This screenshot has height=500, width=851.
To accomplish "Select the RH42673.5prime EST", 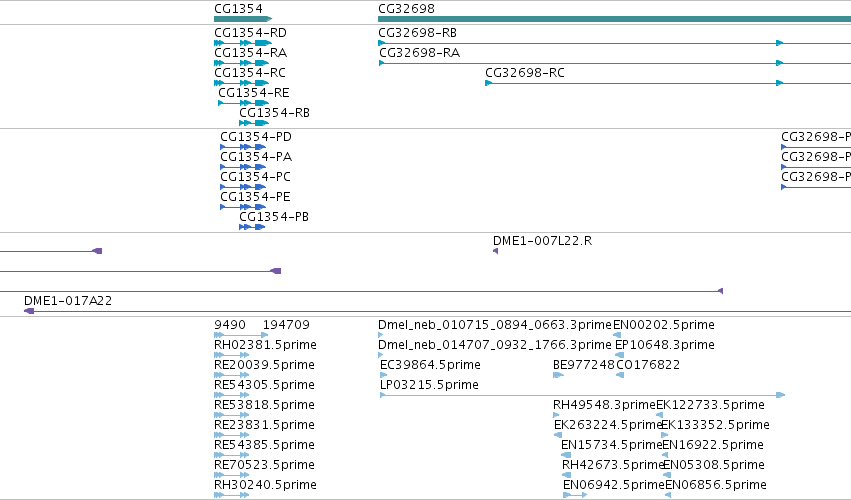I will click(614, 465).
